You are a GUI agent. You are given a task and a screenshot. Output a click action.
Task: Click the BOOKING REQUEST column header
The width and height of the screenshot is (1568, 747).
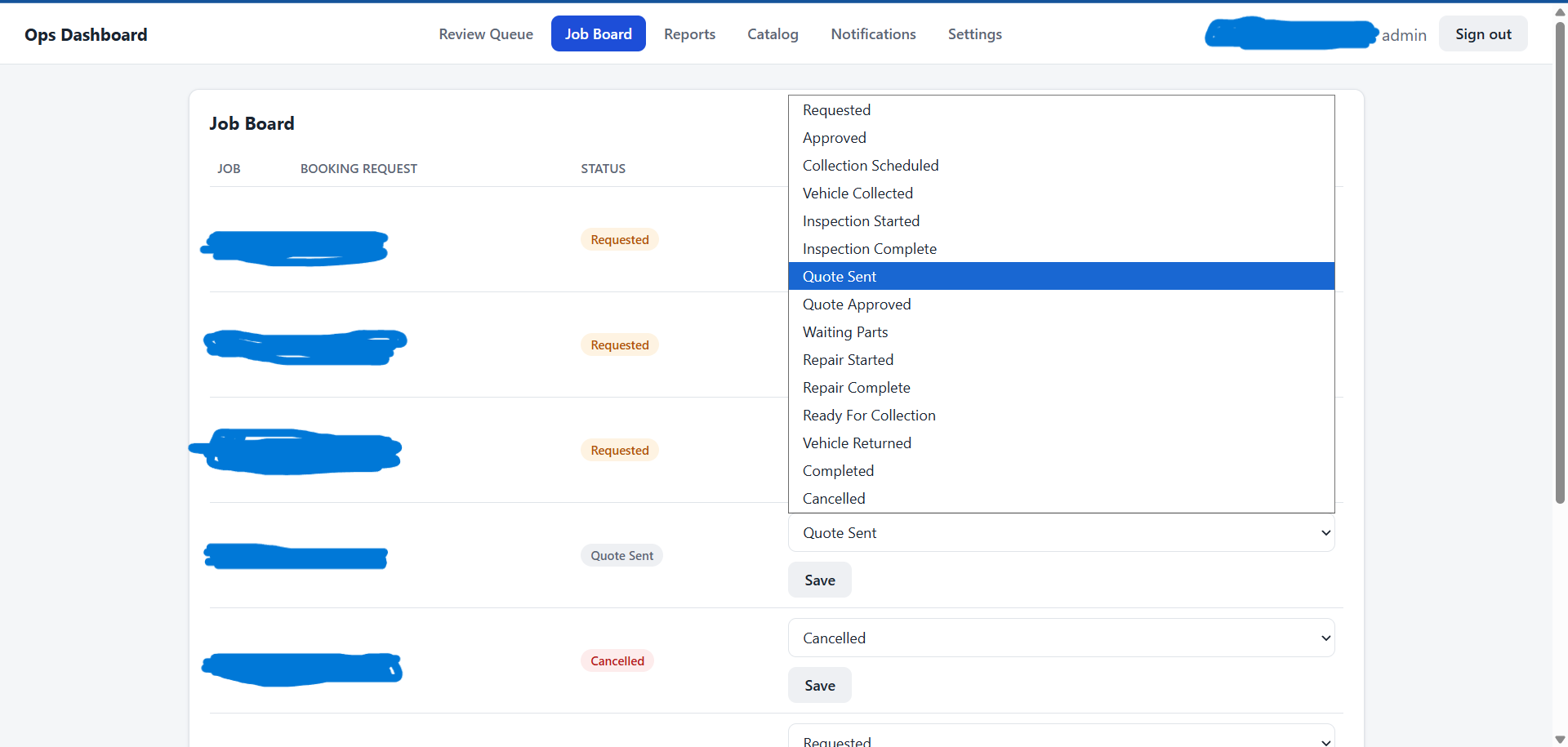point(359,169)
